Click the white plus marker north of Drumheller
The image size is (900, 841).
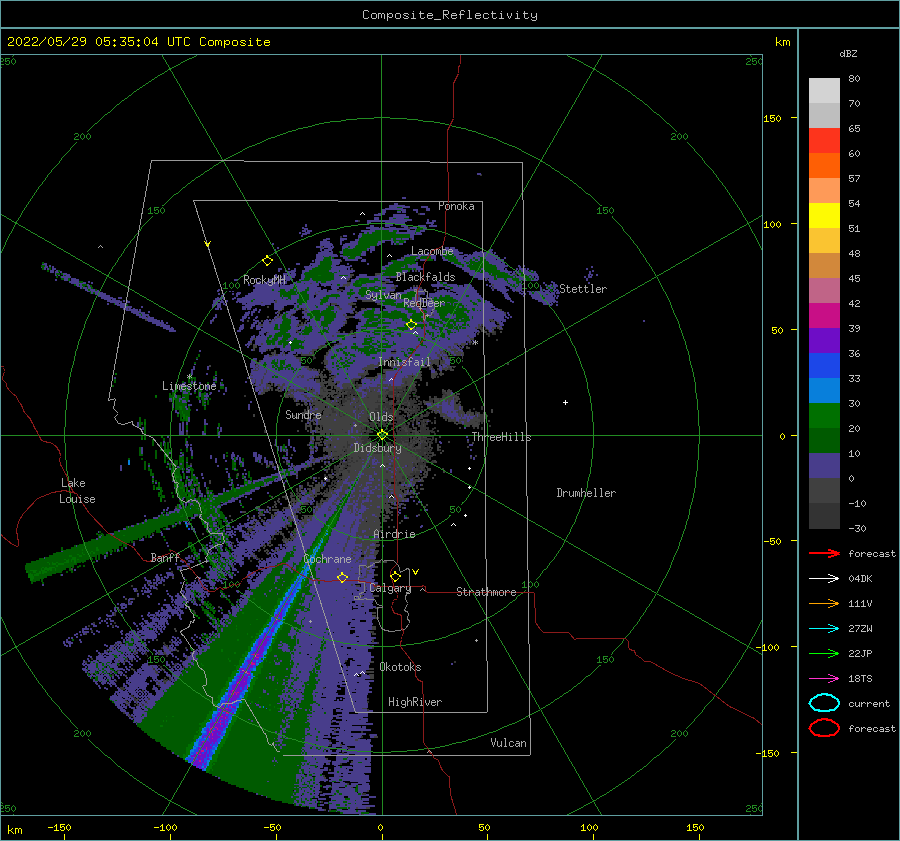click(565, 402)
